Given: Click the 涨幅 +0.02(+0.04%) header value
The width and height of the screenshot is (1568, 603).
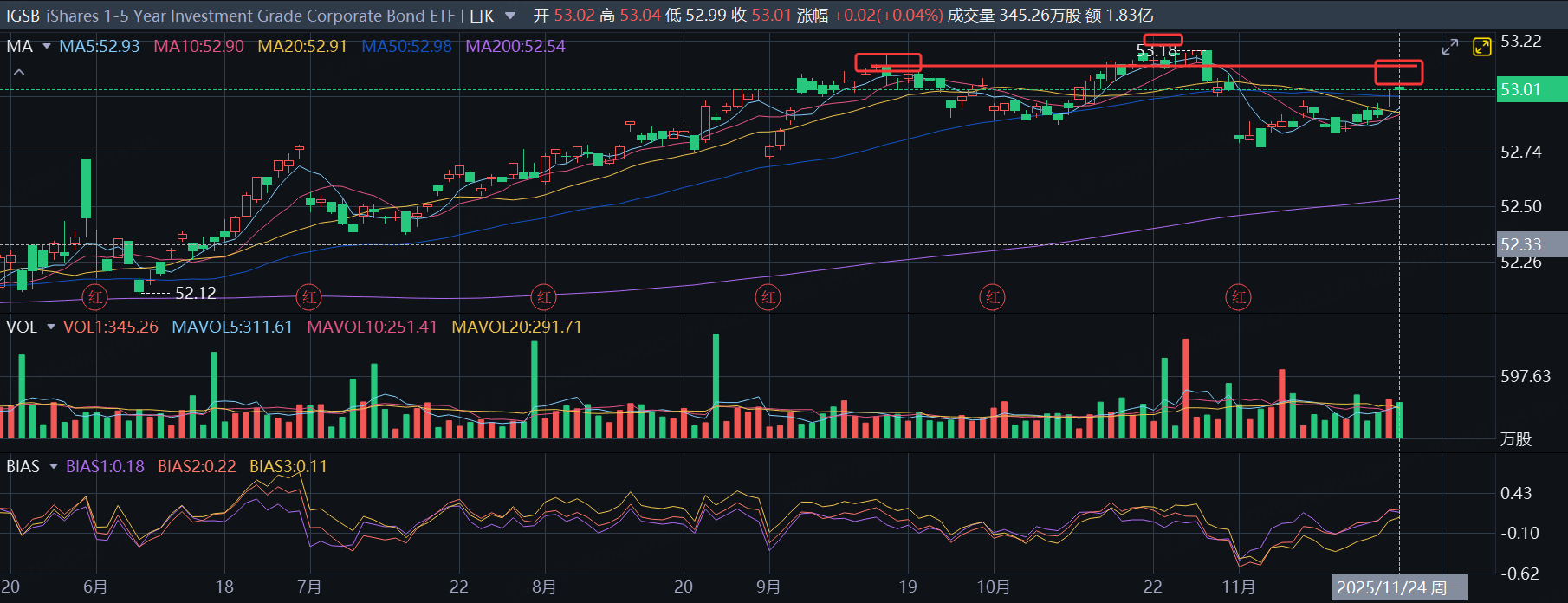Looking at the screenshot, I should click(870, 16).
